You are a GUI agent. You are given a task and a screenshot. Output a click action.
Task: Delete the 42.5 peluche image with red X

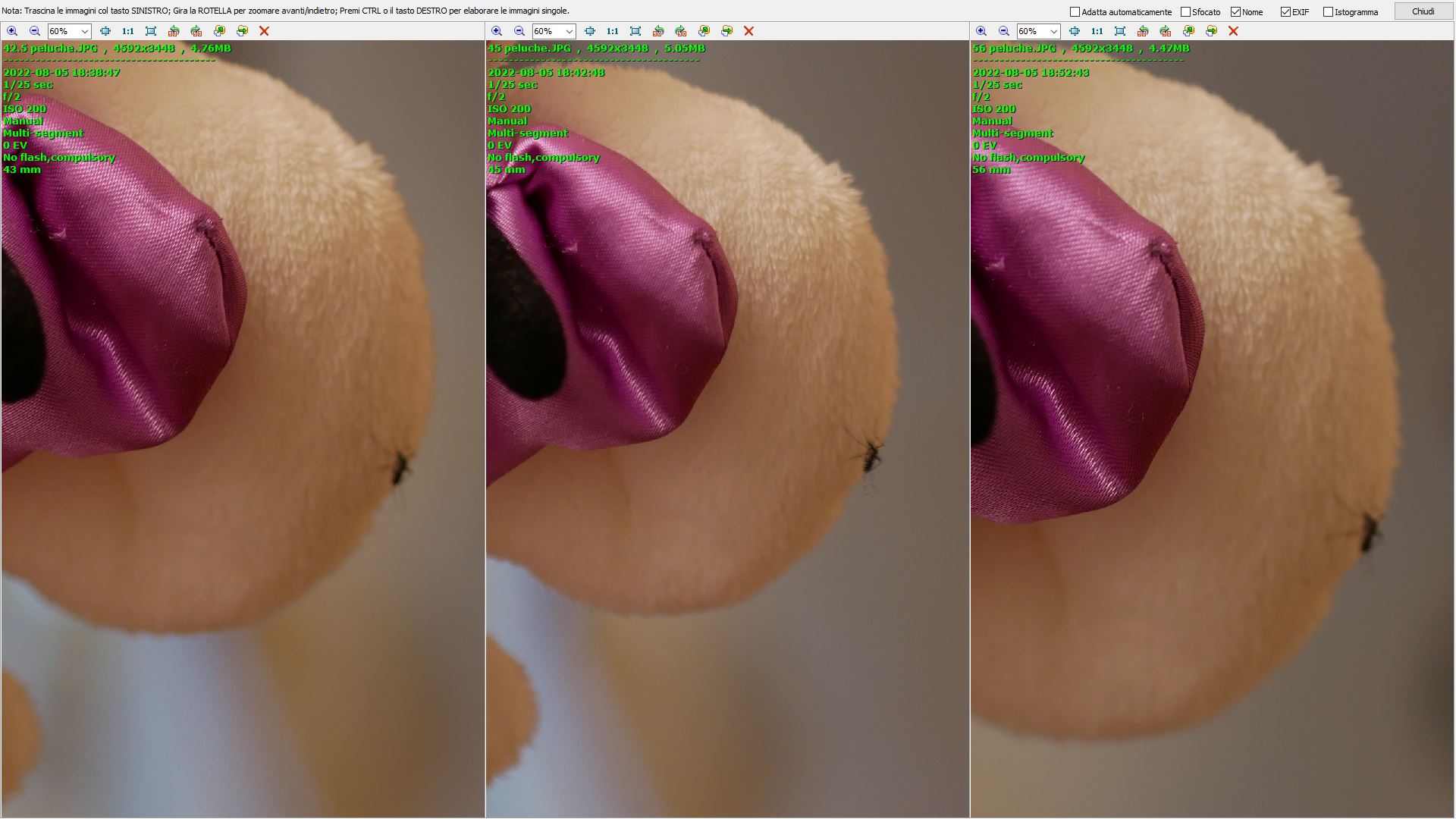coord(264,31)
